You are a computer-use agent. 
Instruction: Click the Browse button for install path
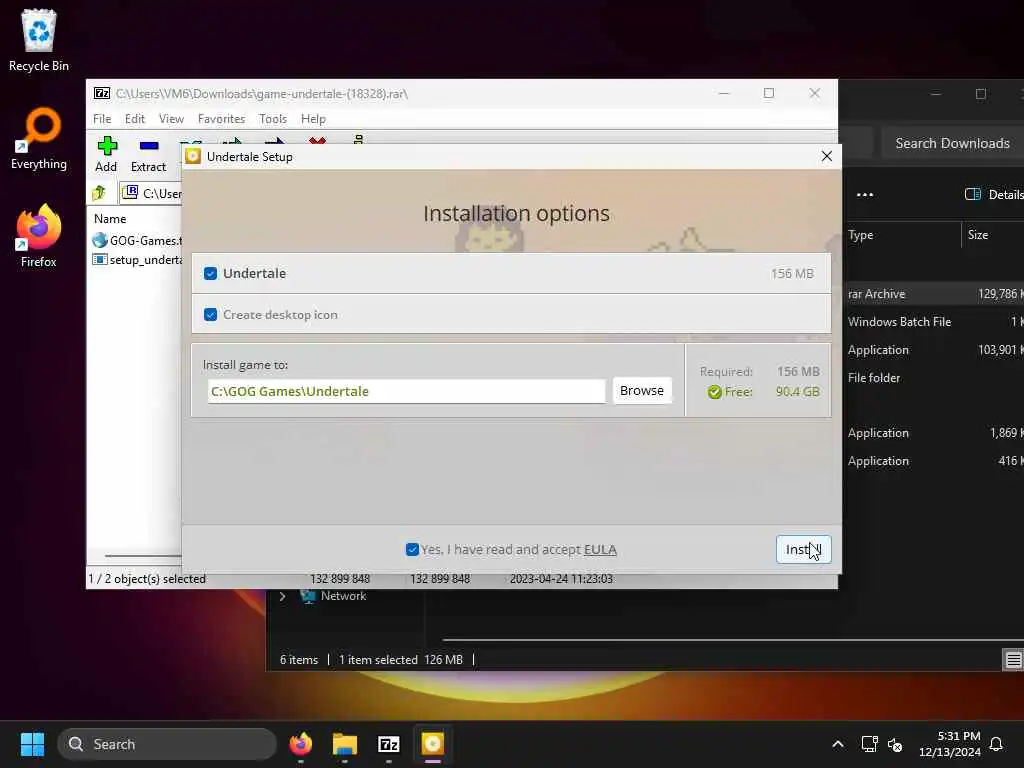[641, 391]
